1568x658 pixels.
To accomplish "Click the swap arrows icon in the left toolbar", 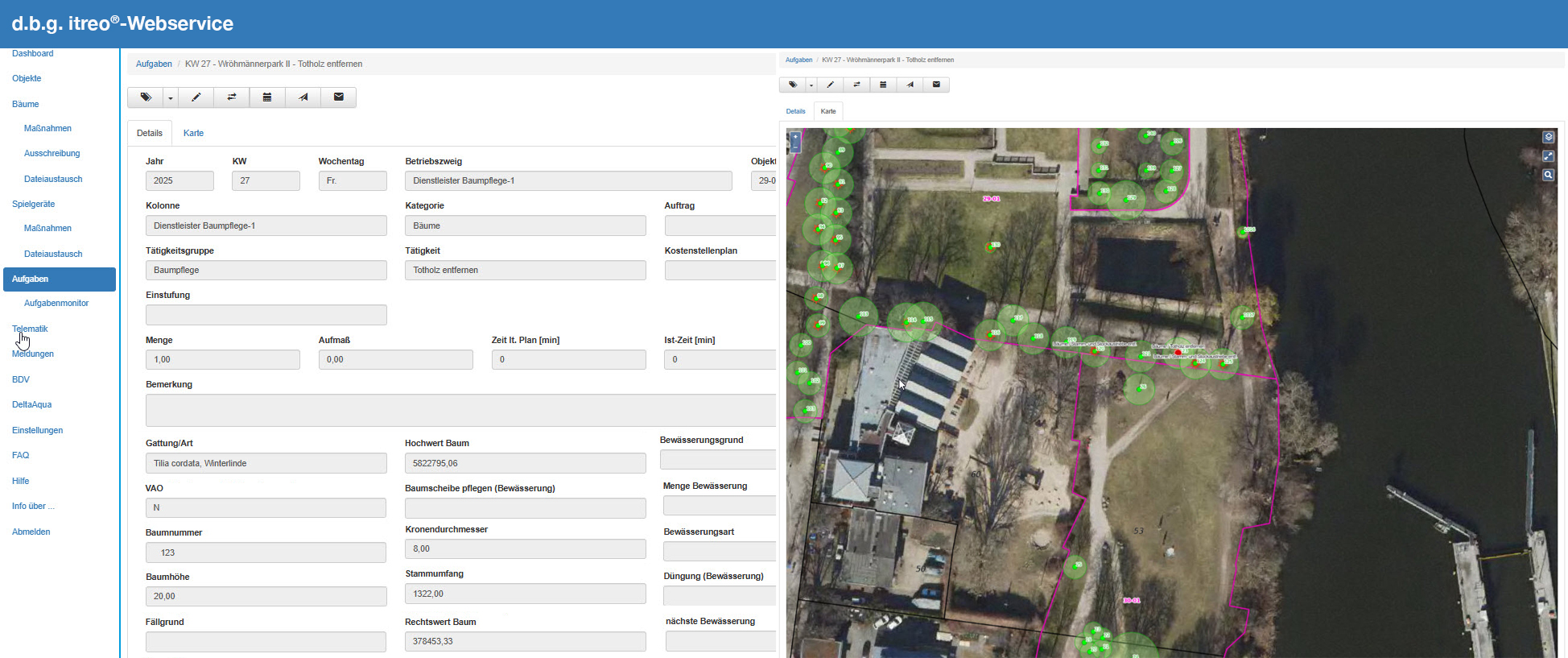I will (x=232, y=97).
